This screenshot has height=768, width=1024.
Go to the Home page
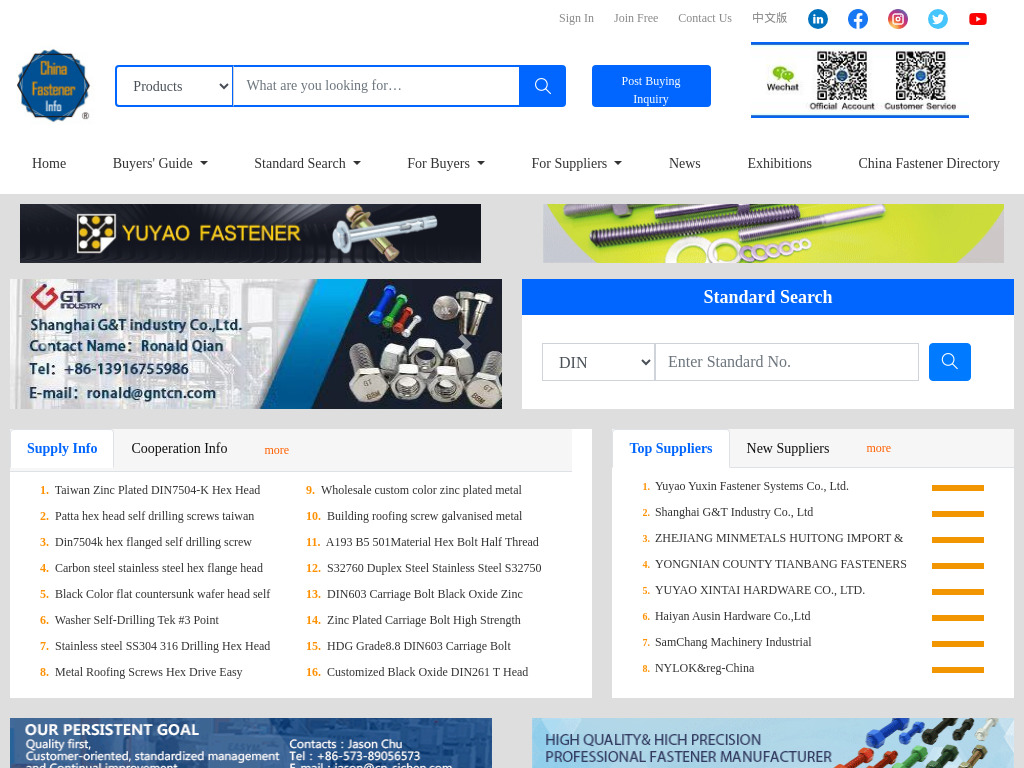pos(49,163)
